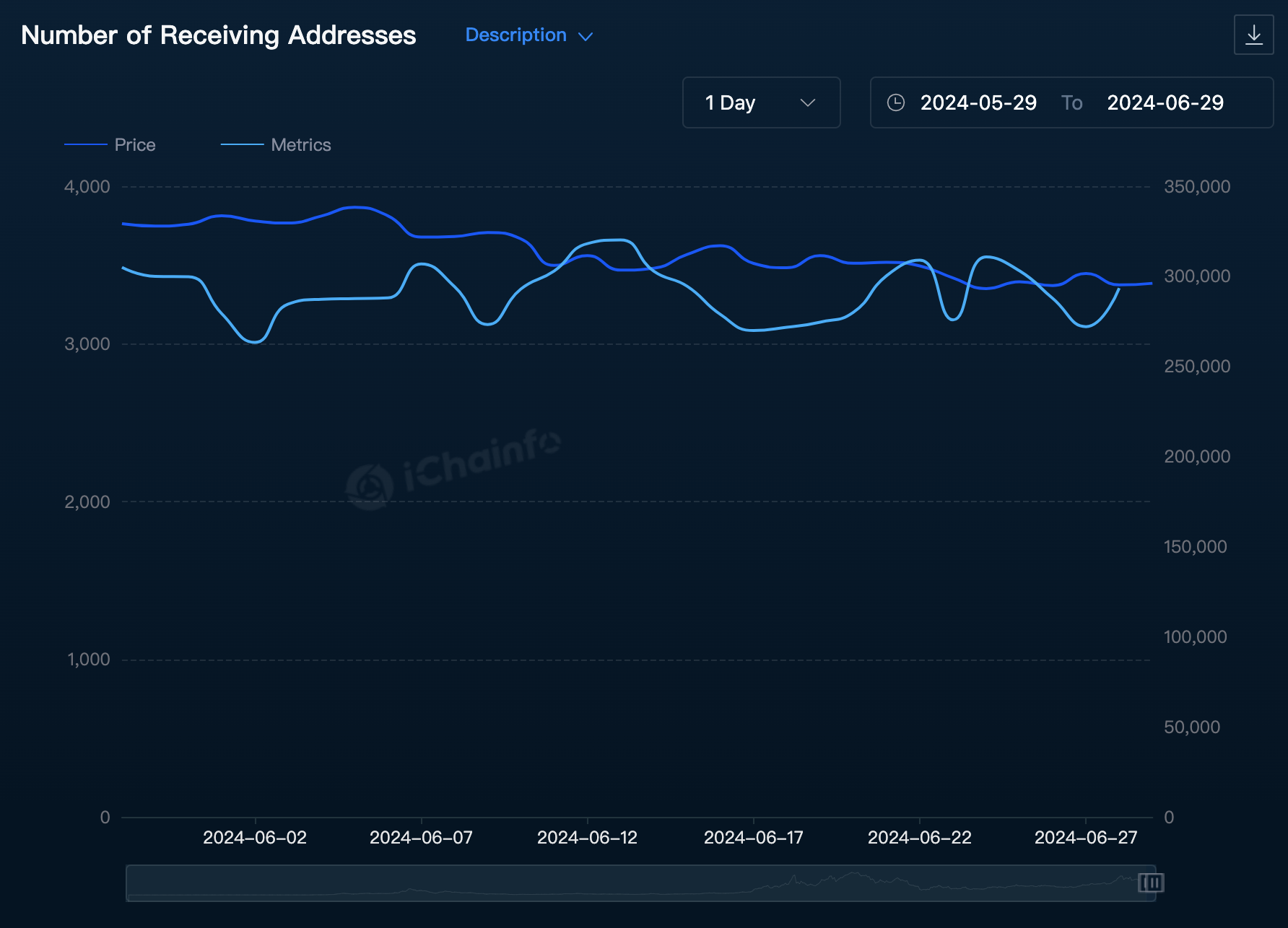
Task: Toggle the Price legend series
Action: [x=110, y=145]
